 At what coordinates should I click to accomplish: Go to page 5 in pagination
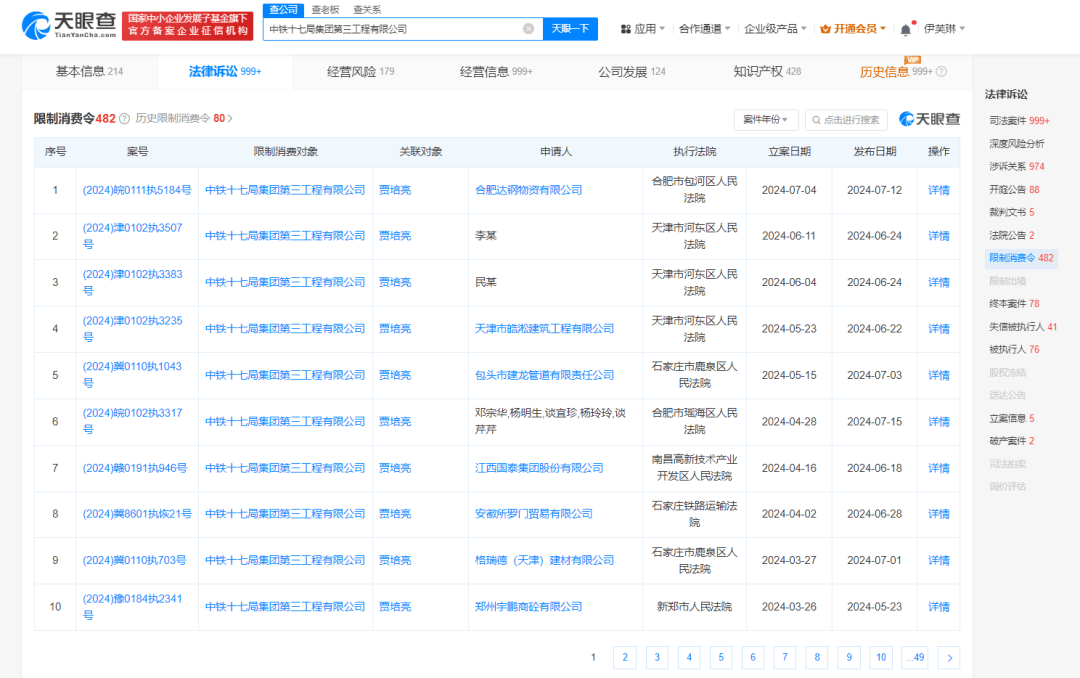(721, 657)
